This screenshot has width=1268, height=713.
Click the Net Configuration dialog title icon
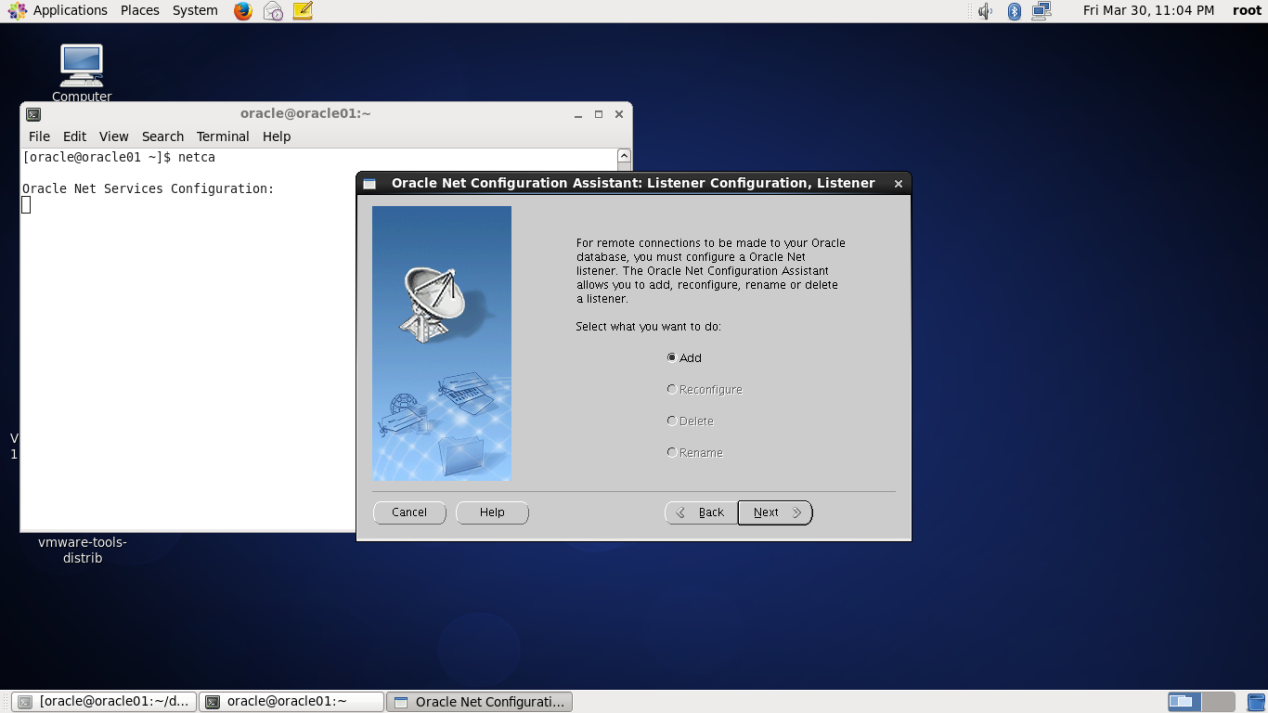click(x=370, y=184)
